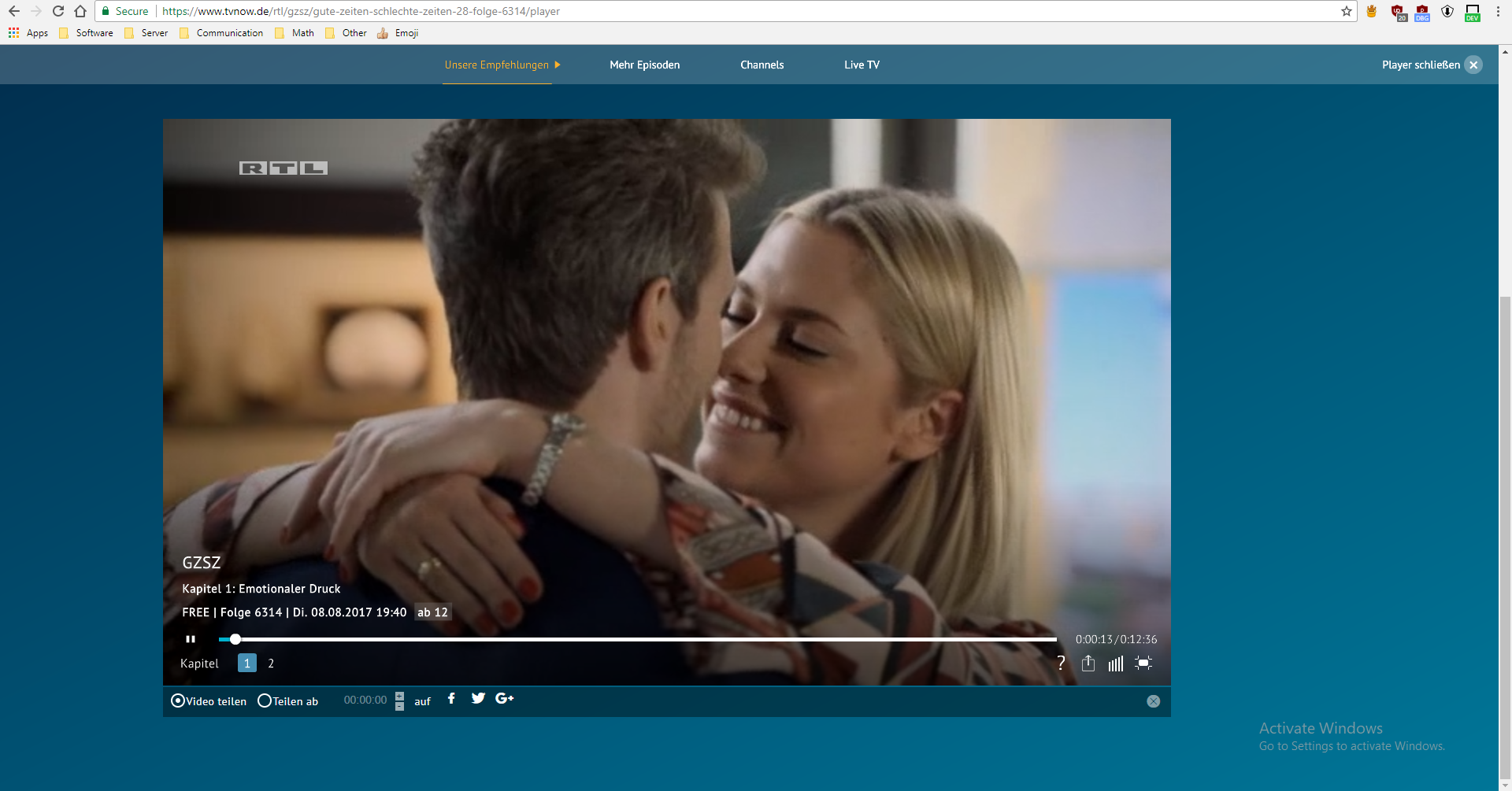This screenshot has width=1512, height=791.
Task: Open the share panel icon above the timeline
Action: click(1089, 663)
